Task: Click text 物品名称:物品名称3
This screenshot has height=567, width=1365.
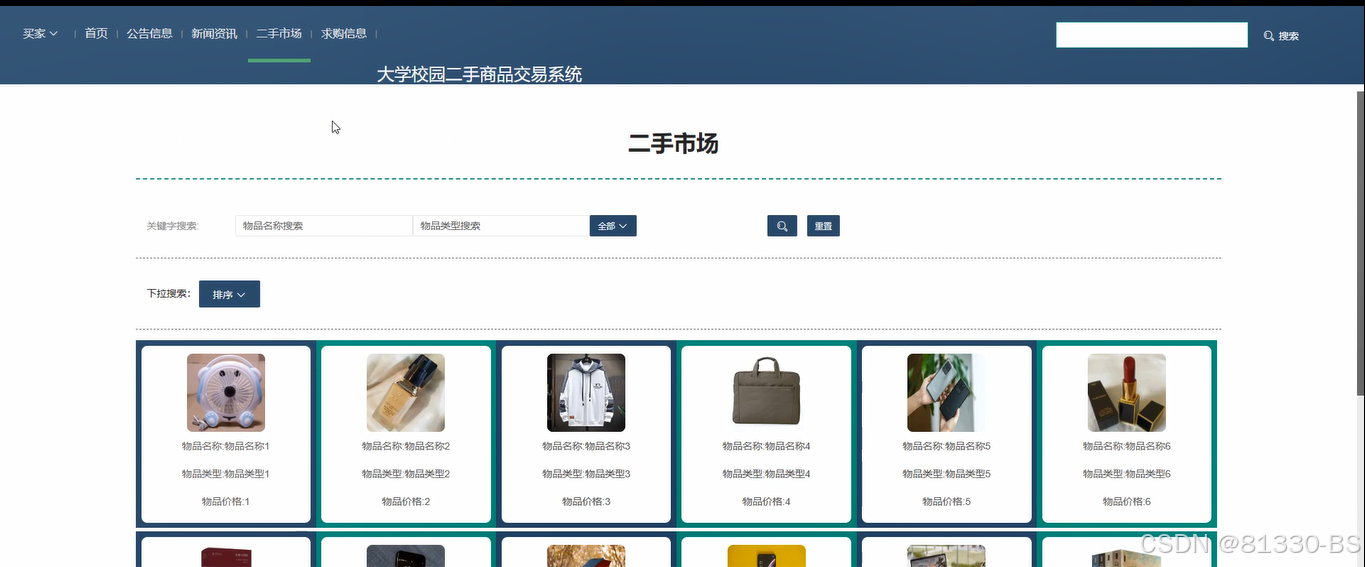Action: 586,446
